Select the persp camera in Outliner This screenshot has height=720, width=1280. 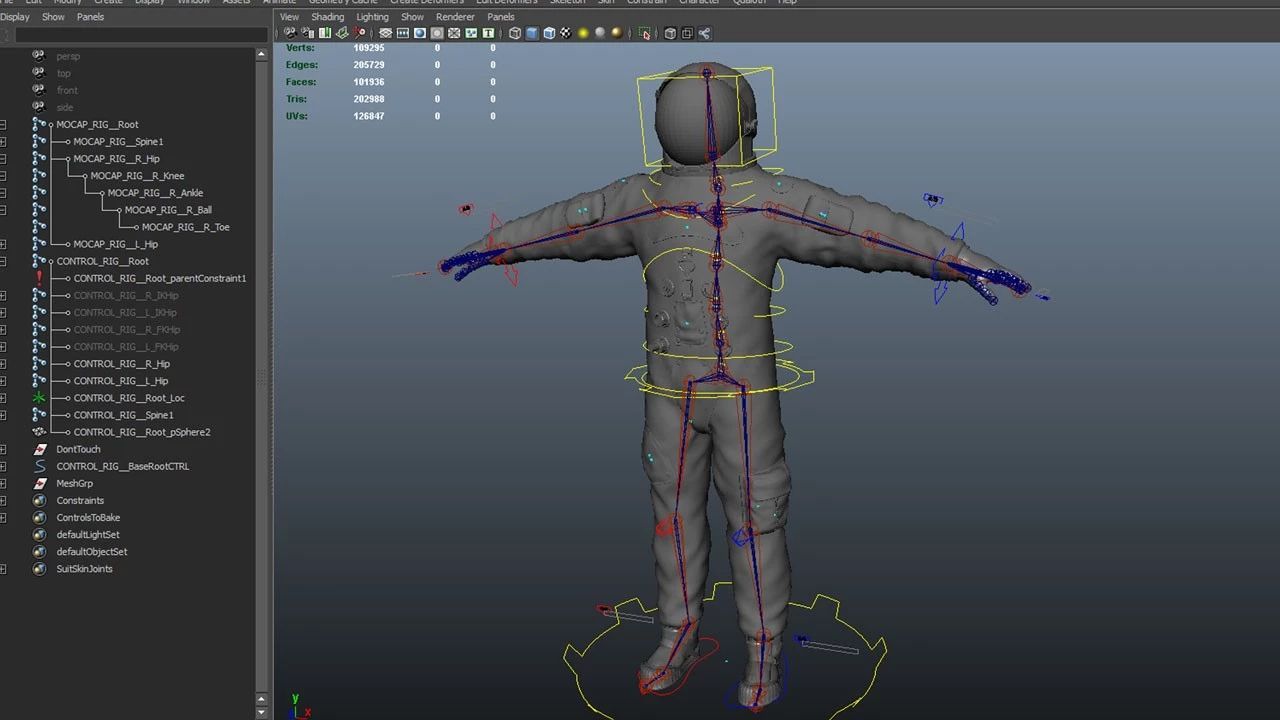(x=68, y=56)
